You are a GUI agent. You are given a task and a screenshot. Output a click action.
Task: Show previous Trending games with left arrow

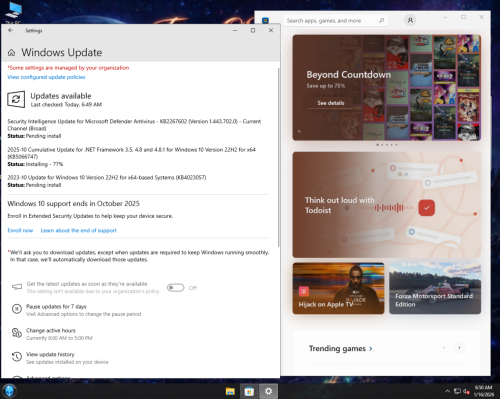pyautogui.click(x=444, y=348)
